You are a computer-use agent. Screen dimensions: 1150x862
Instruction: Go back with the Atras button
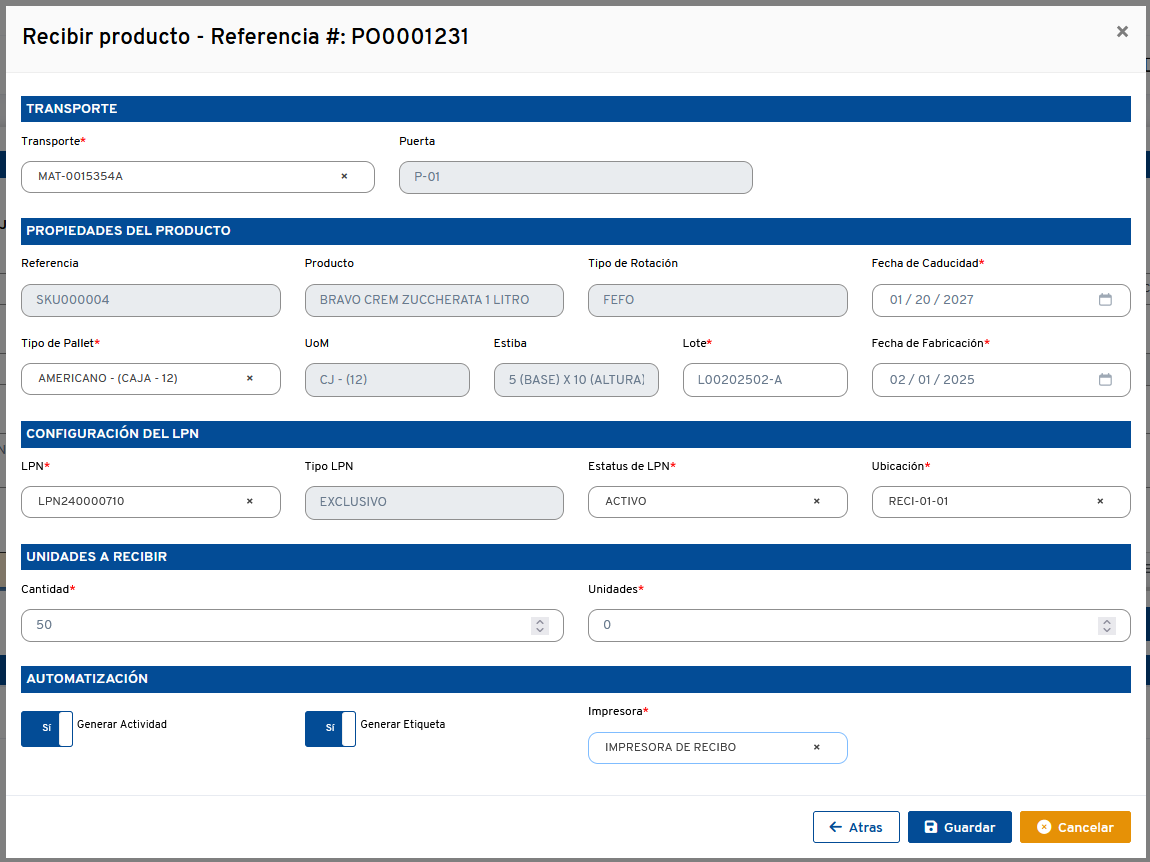(856, 827)
